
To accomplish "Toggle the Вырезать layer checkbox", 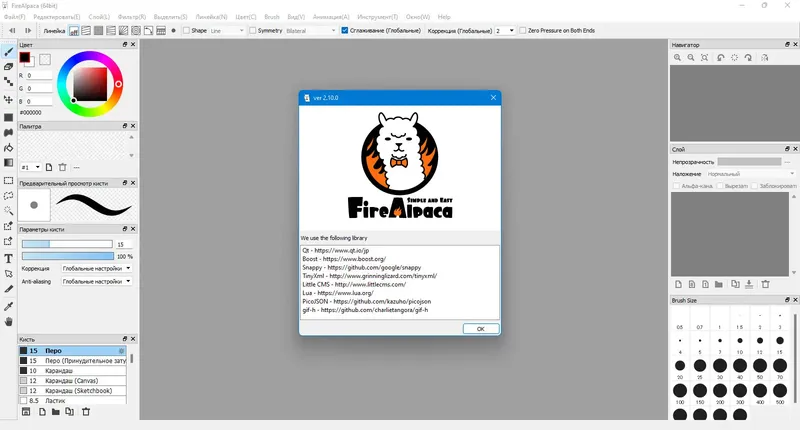I will coord(720,186).
